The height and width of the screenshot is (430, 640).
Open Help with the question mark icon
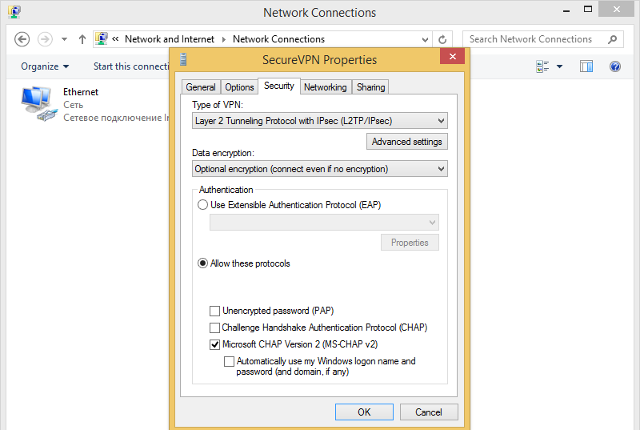coord(615,66)
